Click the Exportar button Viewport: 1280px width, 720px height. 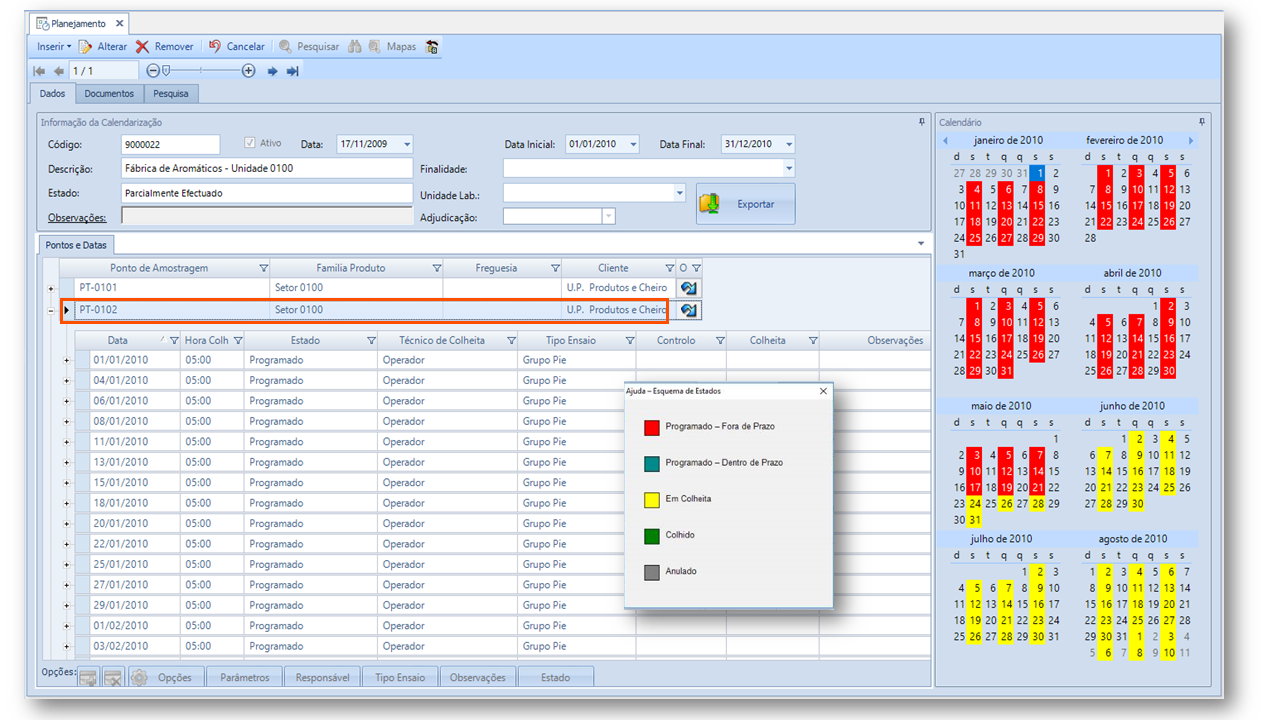(746, 204)
